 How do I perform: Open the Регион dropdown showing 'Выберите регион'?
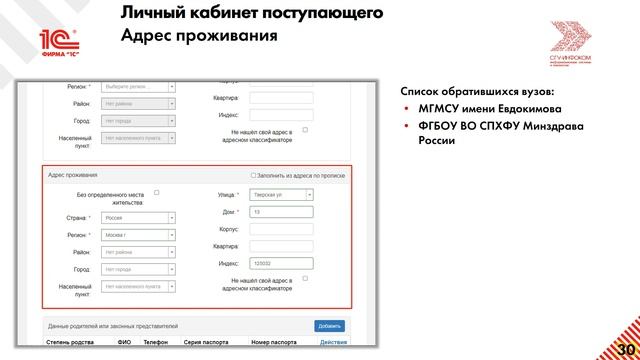click(138, 87)
